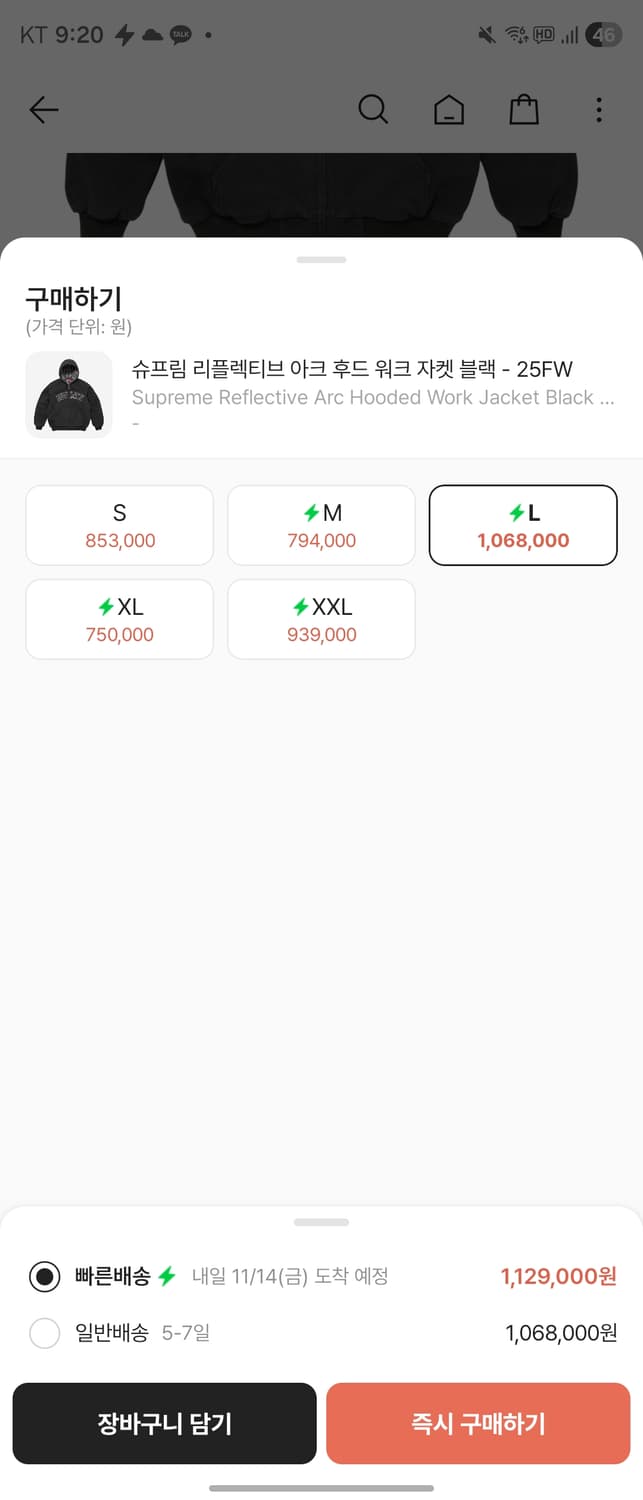Pick size XL priced 750,000

119,620
